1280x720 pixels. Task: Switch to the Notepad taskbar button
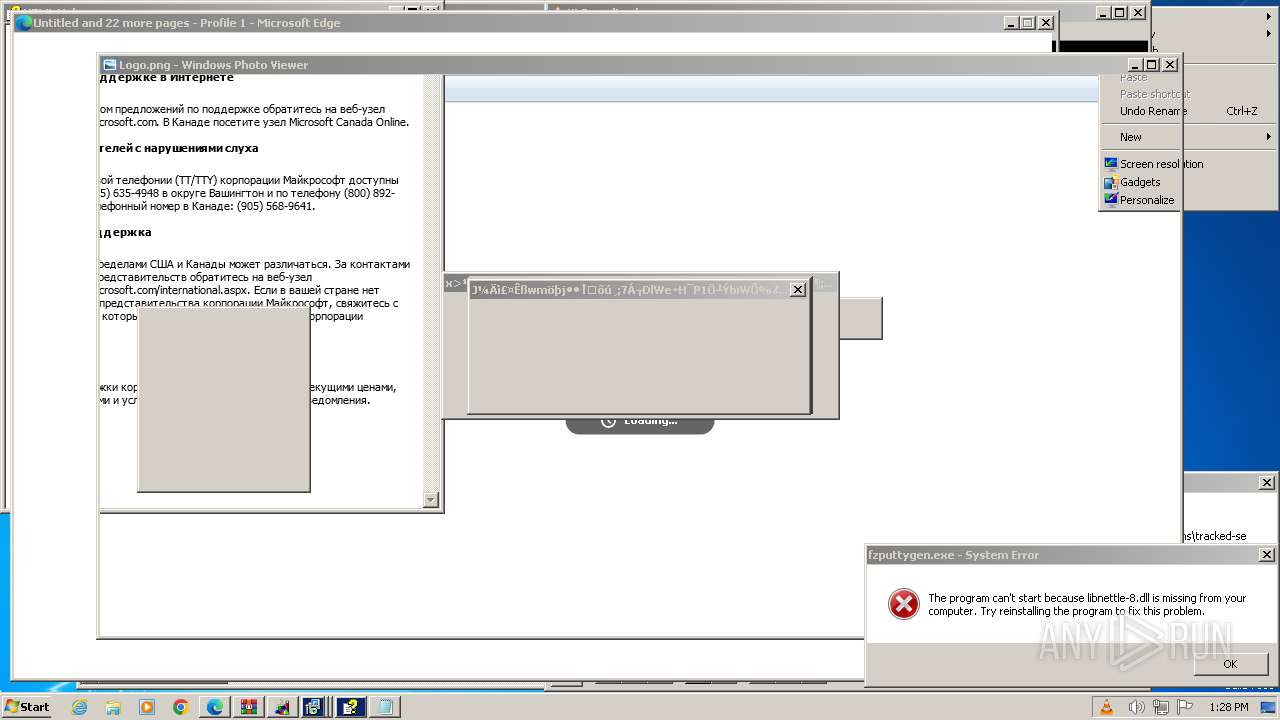coord(385,707)
